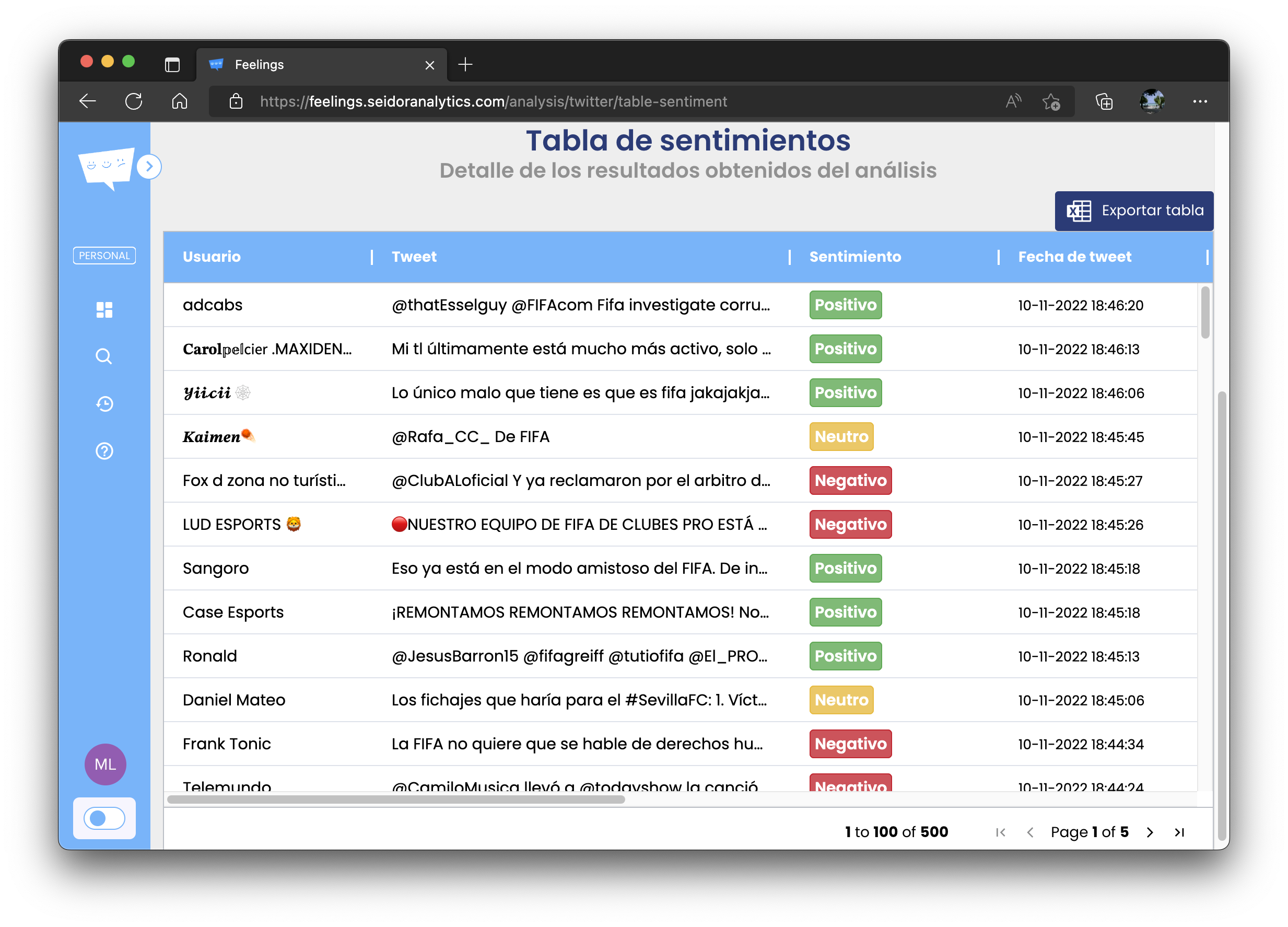This screenshot has height=927, width=1288.
Task: Click the Exportar tabla button
Action: tap(1133, 211)
